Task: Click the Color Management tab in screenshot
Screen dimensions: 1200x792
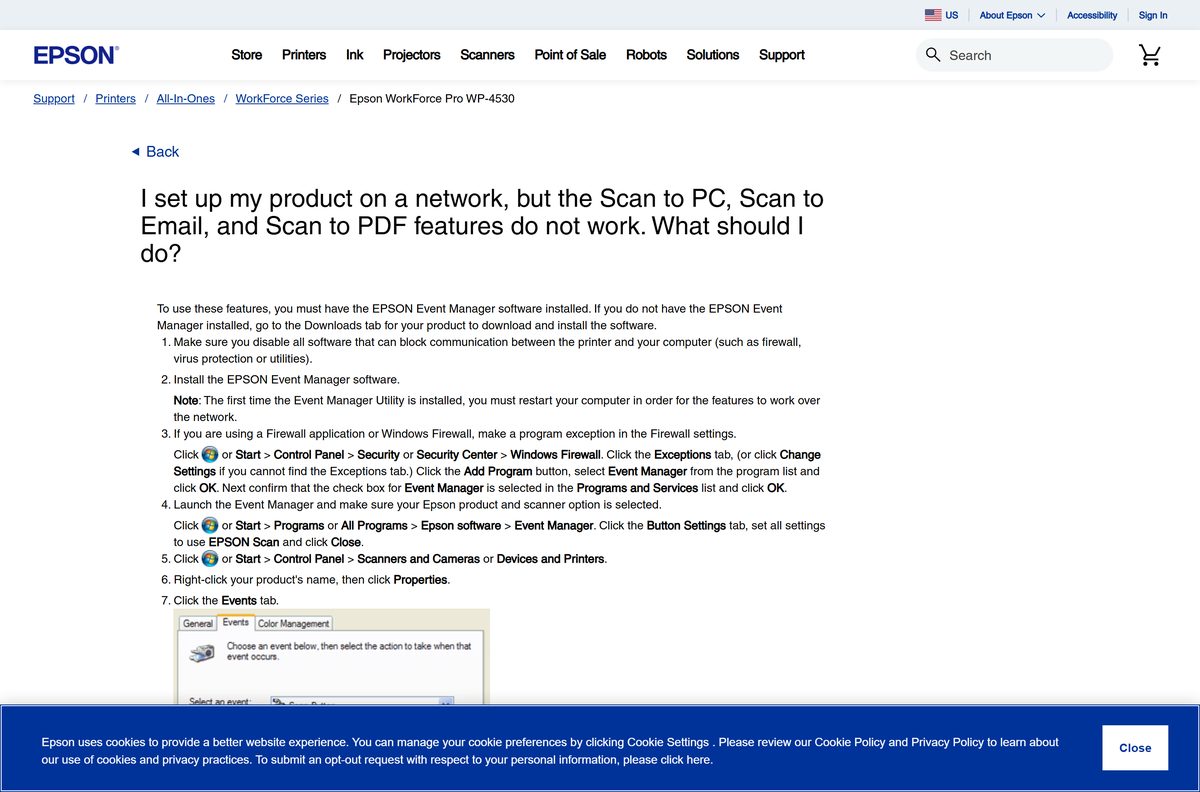Action: click(x=293, y=623)
